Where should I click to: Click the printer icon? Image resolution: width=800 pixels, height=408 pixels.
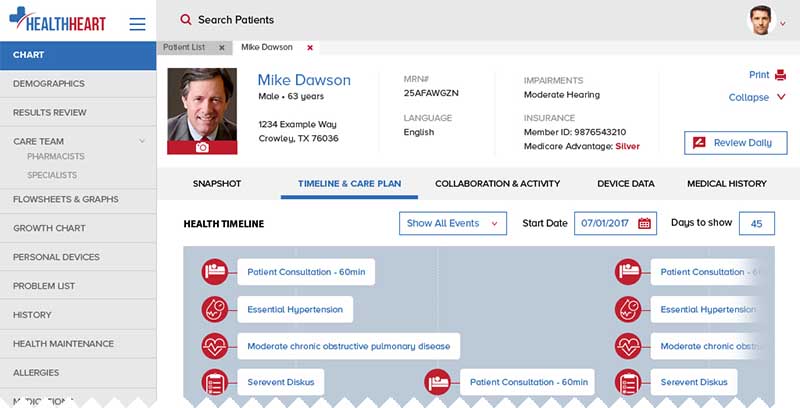(779, 75)
